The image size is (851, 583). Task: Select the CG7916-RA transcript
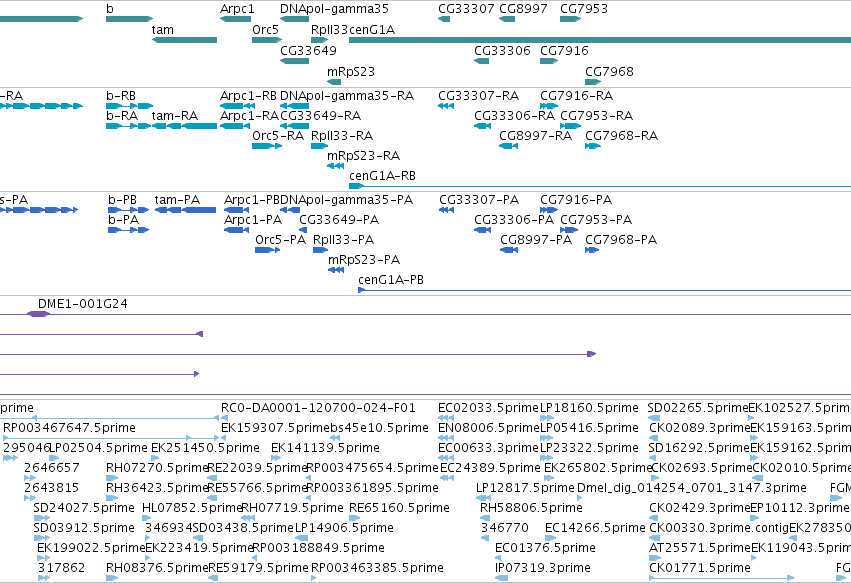coord(549,106)
